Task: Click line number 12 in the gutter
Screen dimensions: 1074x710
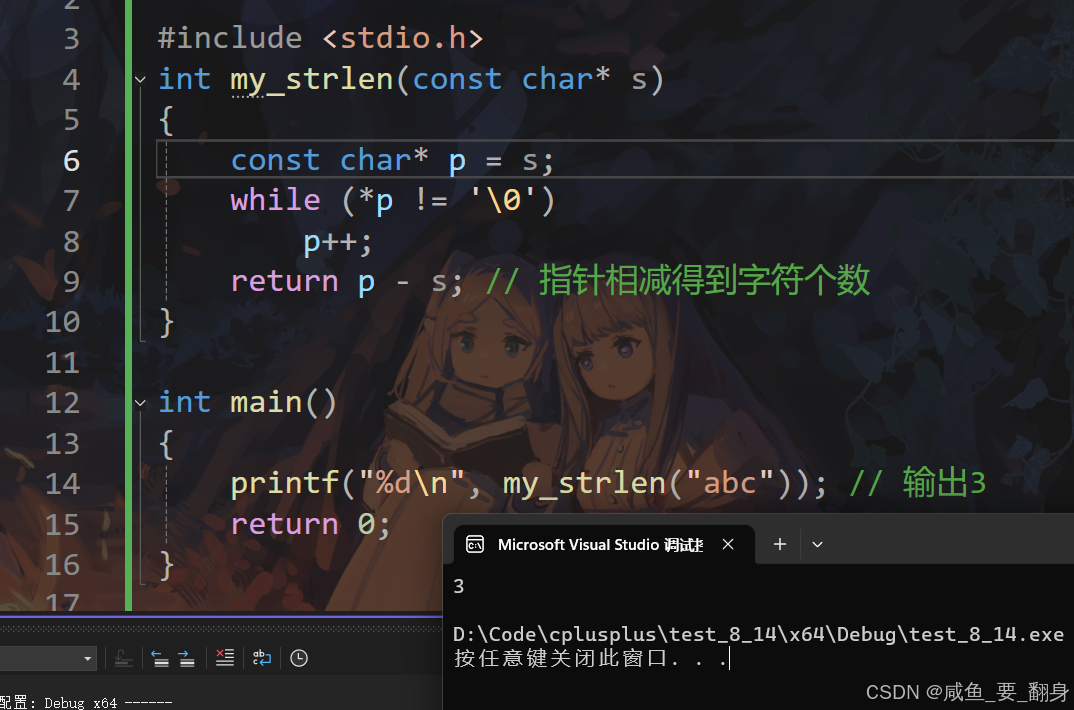Action: (62, 403)
